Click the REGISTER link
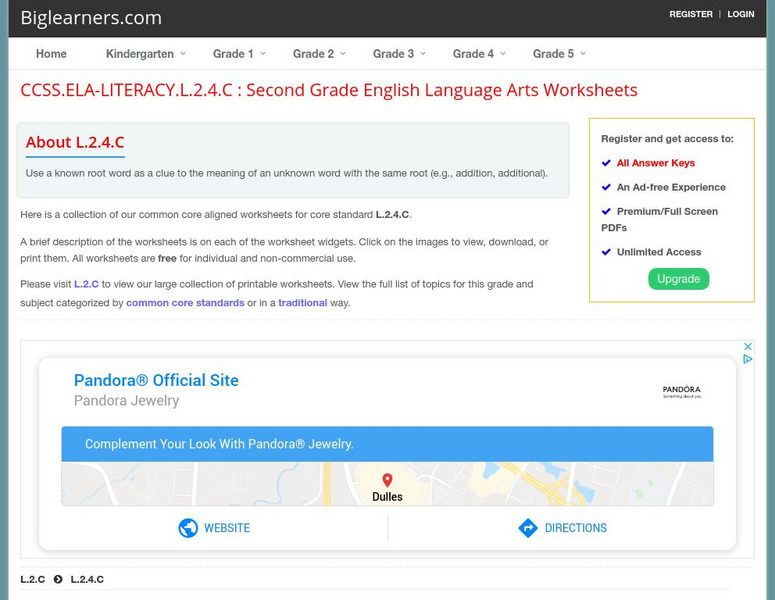775x600 pixels. [691, 14]
